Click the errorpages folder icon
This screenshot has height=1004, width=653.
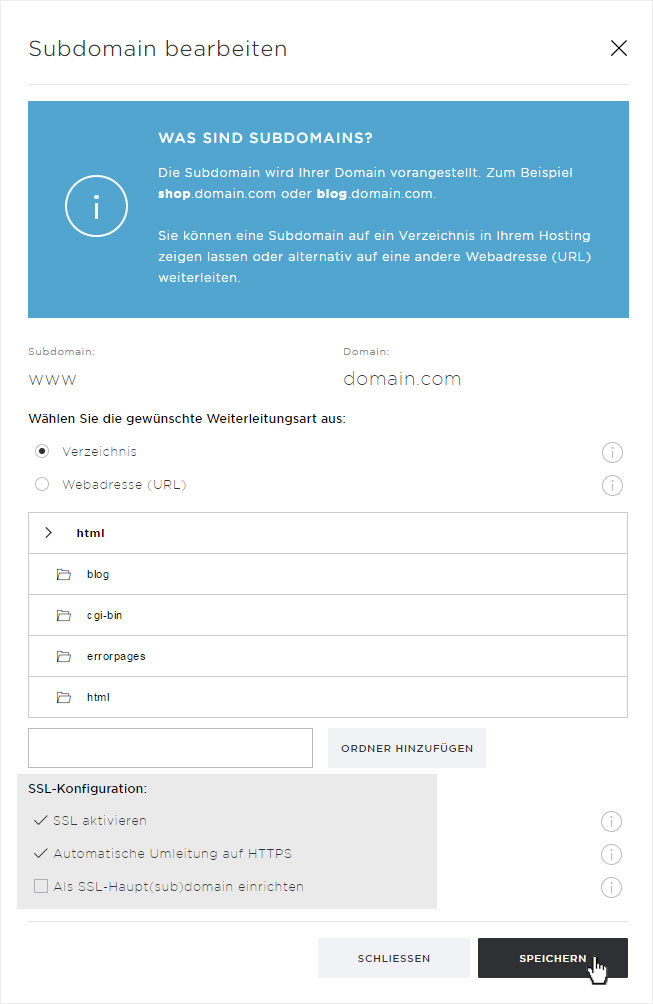(63, 656)
